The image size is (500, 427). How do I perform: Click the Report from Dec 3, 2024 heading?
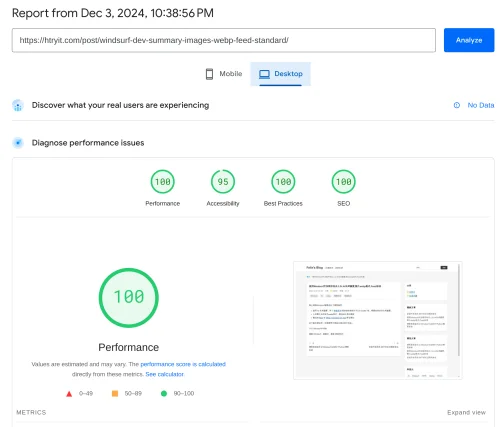point(113,13)
